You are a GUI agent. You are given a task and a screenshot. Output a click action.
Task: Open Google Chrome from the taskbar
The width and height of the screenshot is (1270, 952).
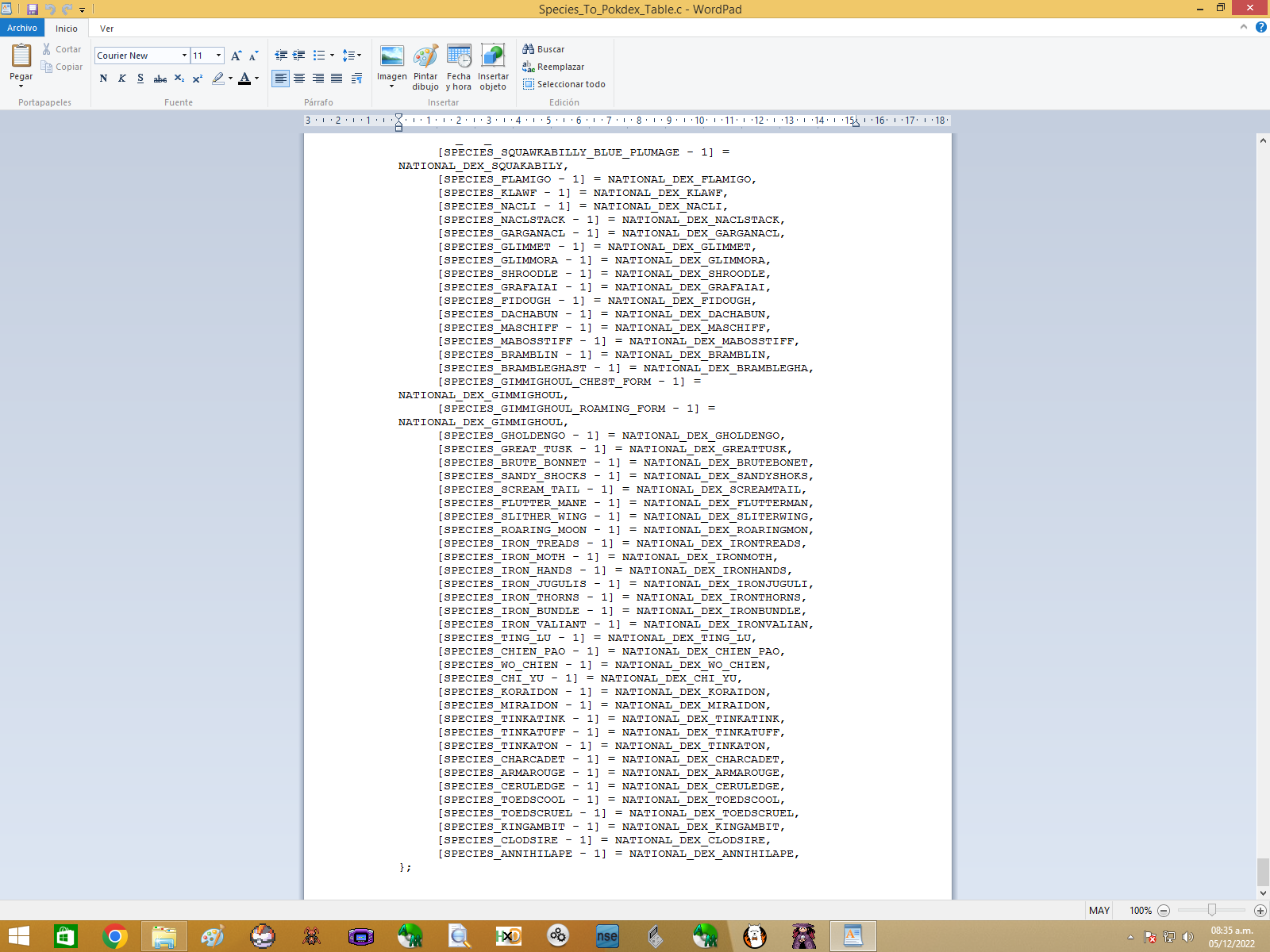pyautogui.click(x=115, y=936)
